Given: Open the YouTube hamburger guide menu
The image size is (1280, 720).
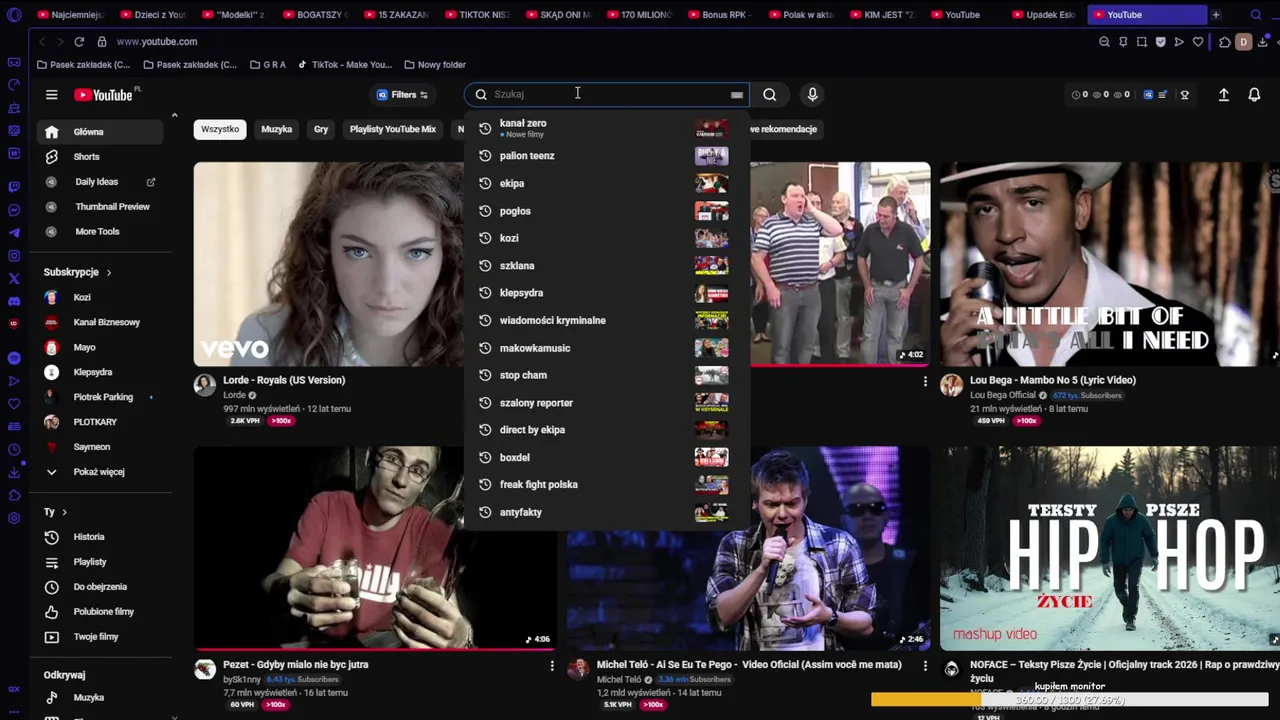Looking at the screenshot, I should (51, 95).
